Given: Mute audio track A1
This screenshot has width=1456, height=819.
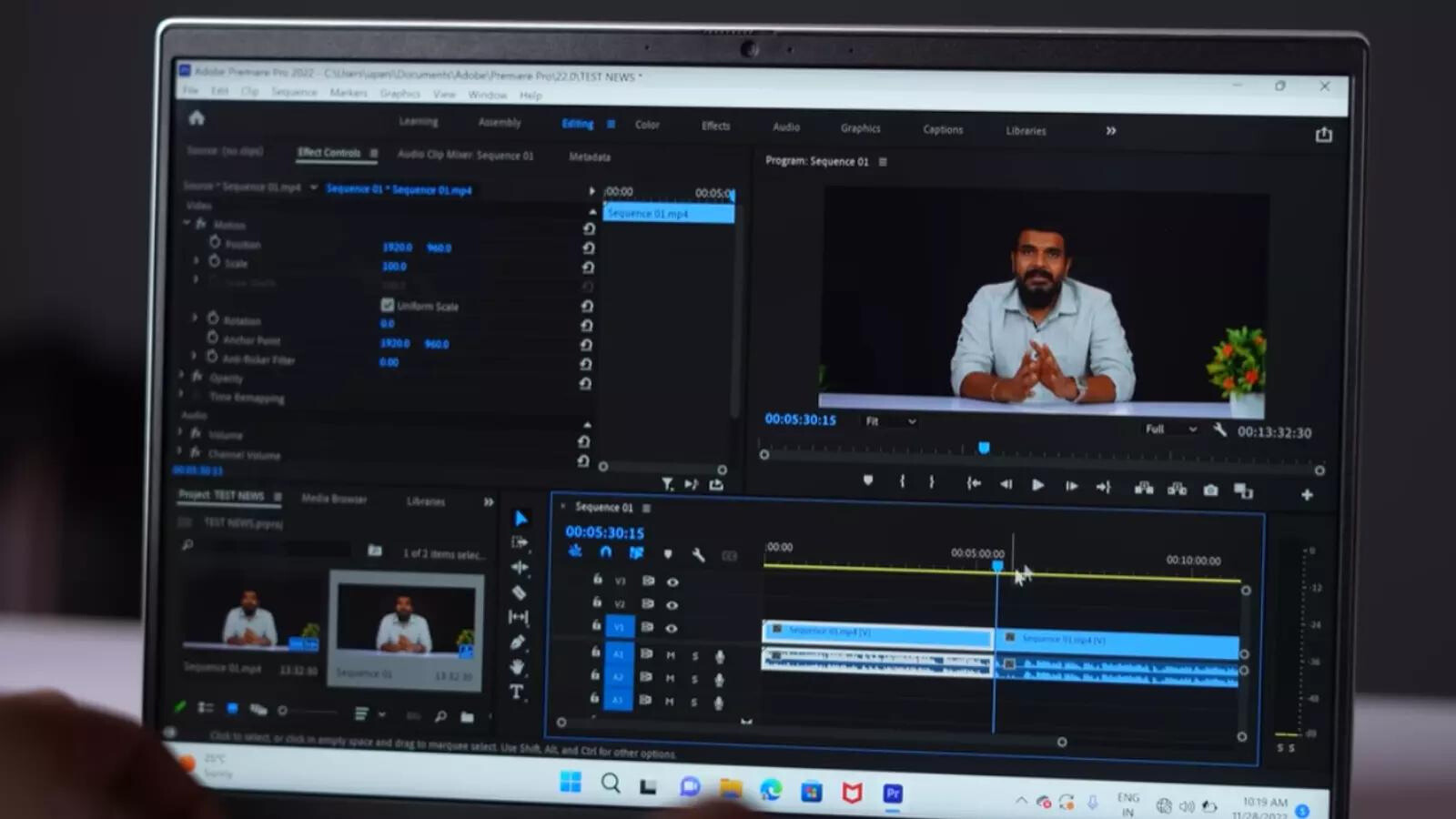Looking at the screenshot, I should point(671,655).
